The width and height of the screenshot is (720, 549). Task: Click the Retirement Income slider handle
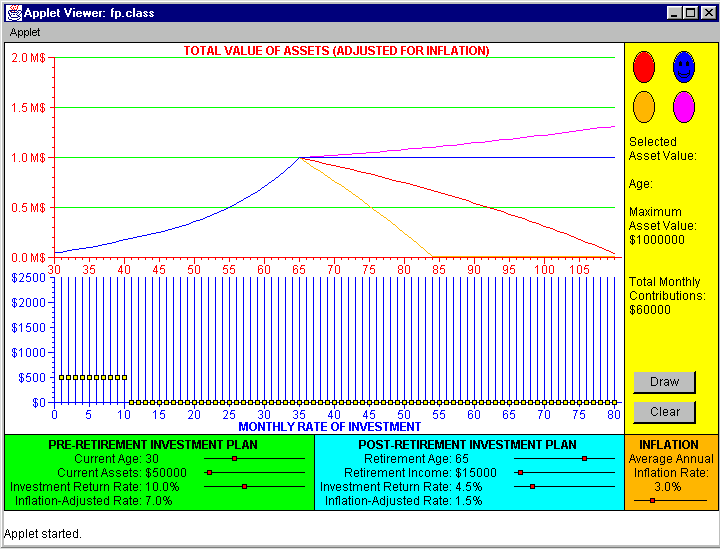coord(520,472)
